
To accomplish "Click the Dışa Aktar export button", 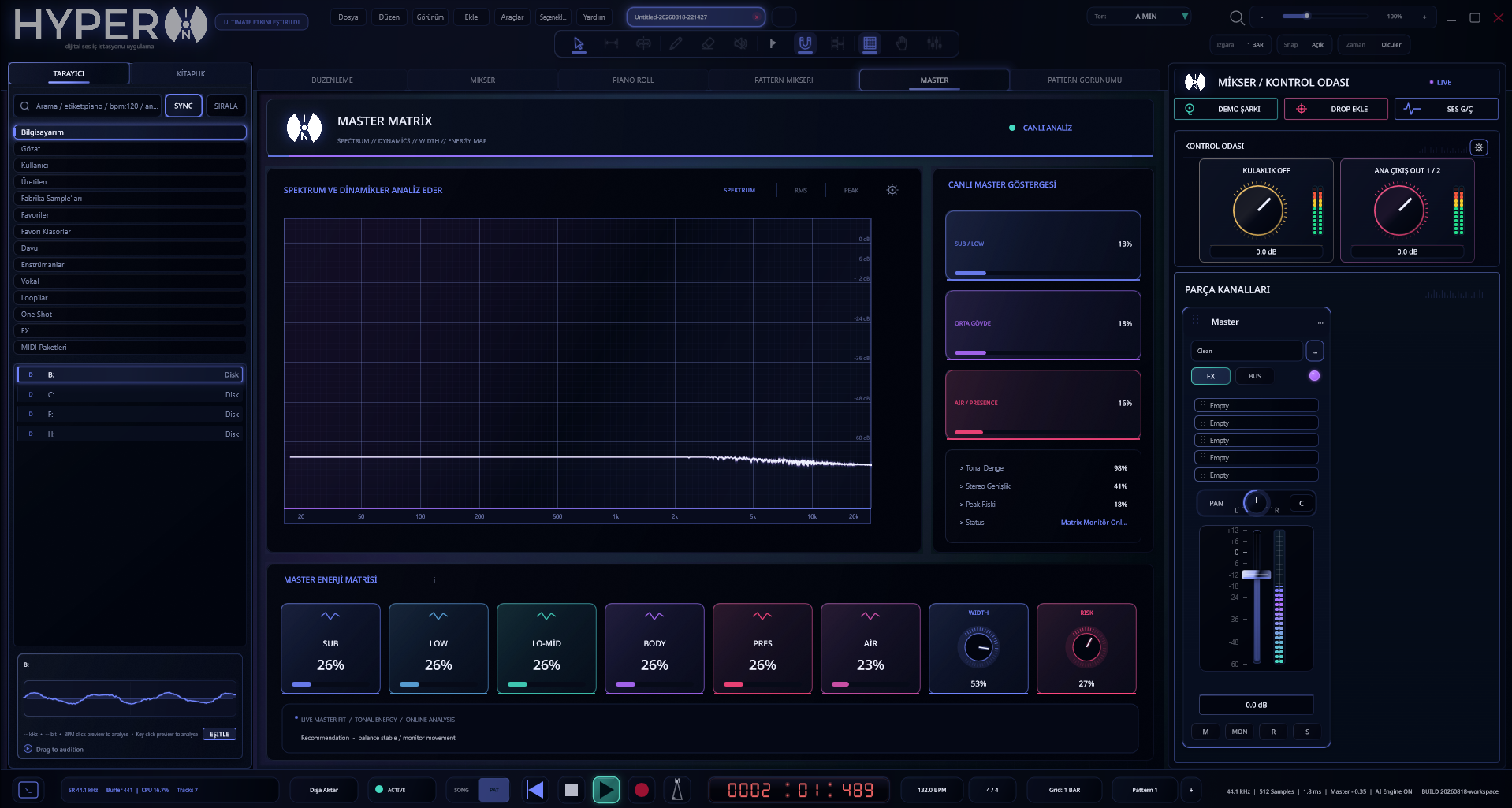I will point(324,790).
